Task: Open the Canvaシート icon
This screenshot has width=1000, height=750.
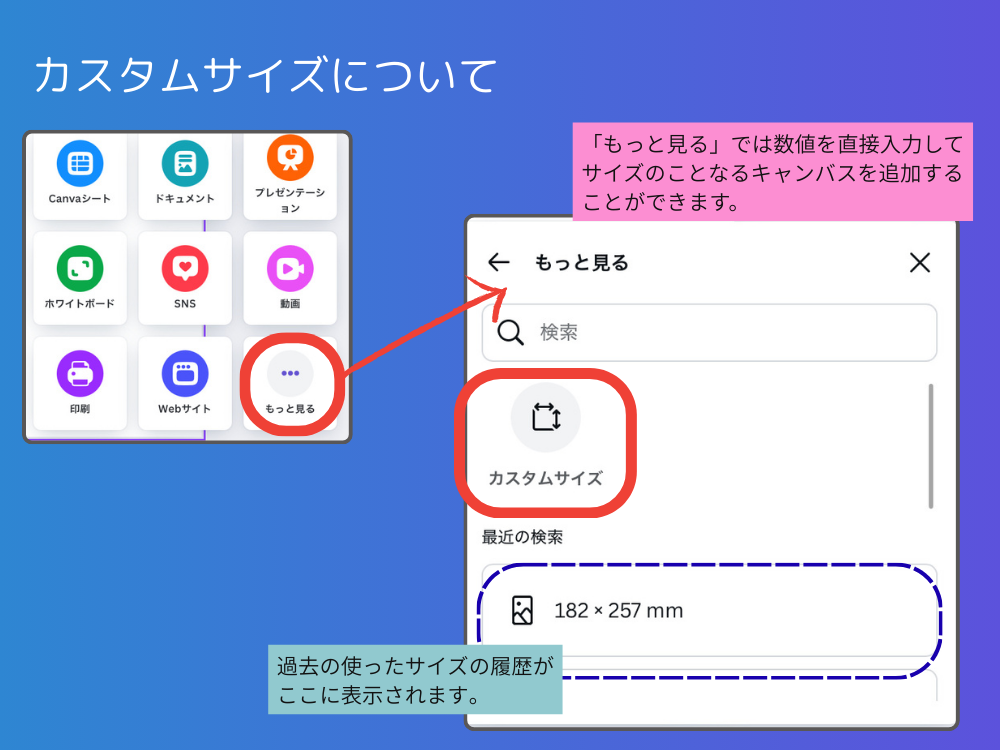Action: 80,164
